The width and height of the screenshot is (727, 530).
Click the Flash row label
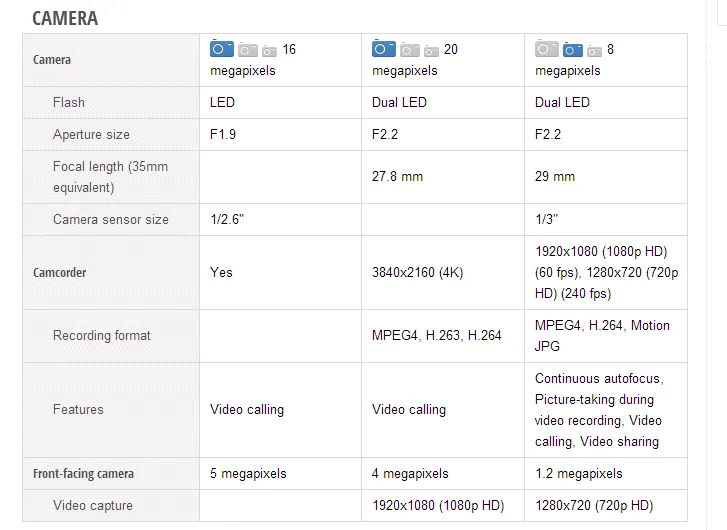click(69, 102)
